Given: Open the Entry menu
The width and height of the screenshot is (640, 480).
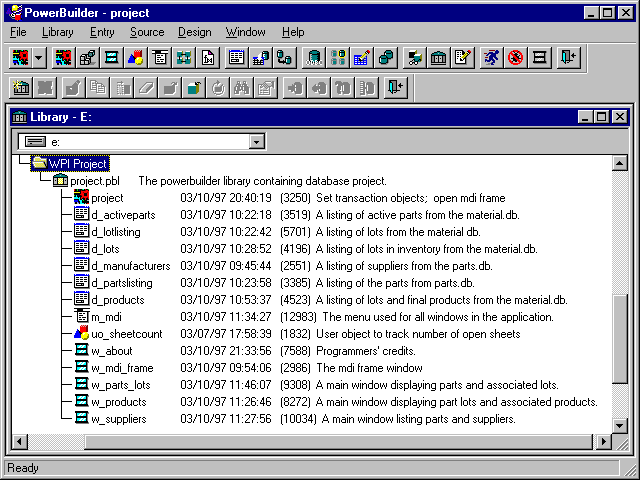Looking at the screenshot, I should (x=102, y=32).
